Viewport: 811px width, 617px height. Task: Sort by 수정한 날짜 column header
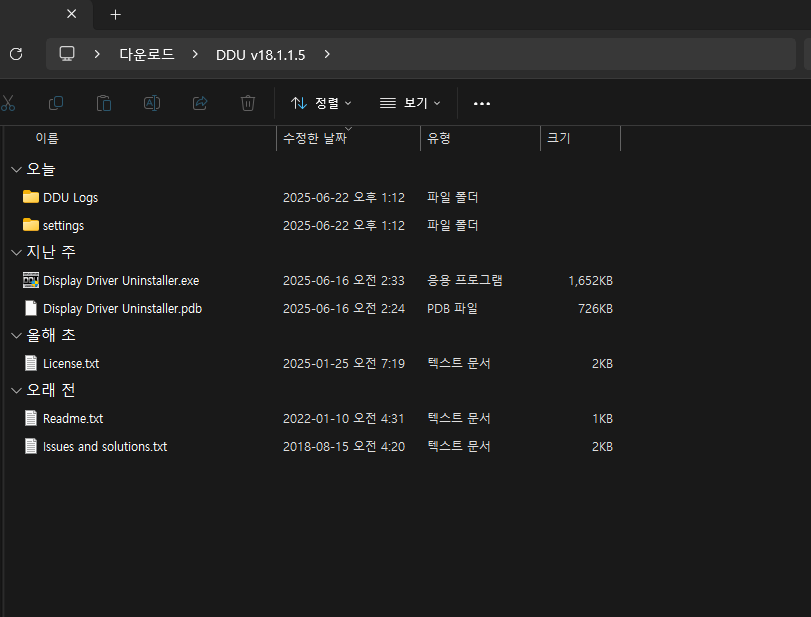tap(314, 139)
